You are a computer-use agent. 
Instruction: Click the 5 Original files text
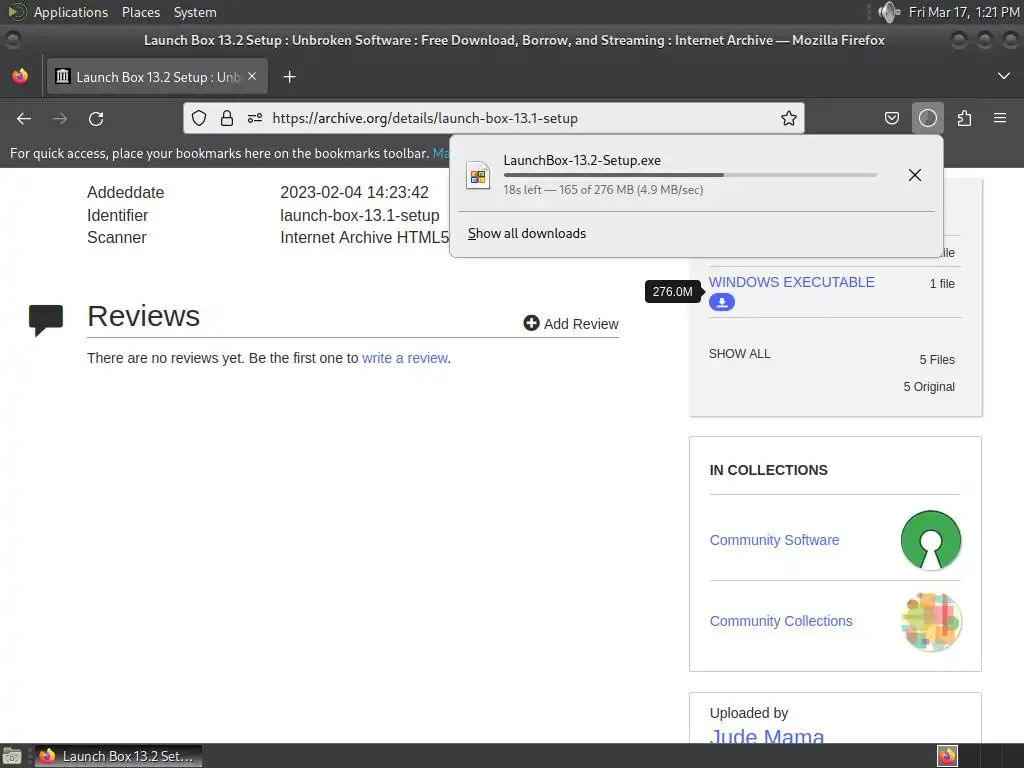tap(929, 387)
